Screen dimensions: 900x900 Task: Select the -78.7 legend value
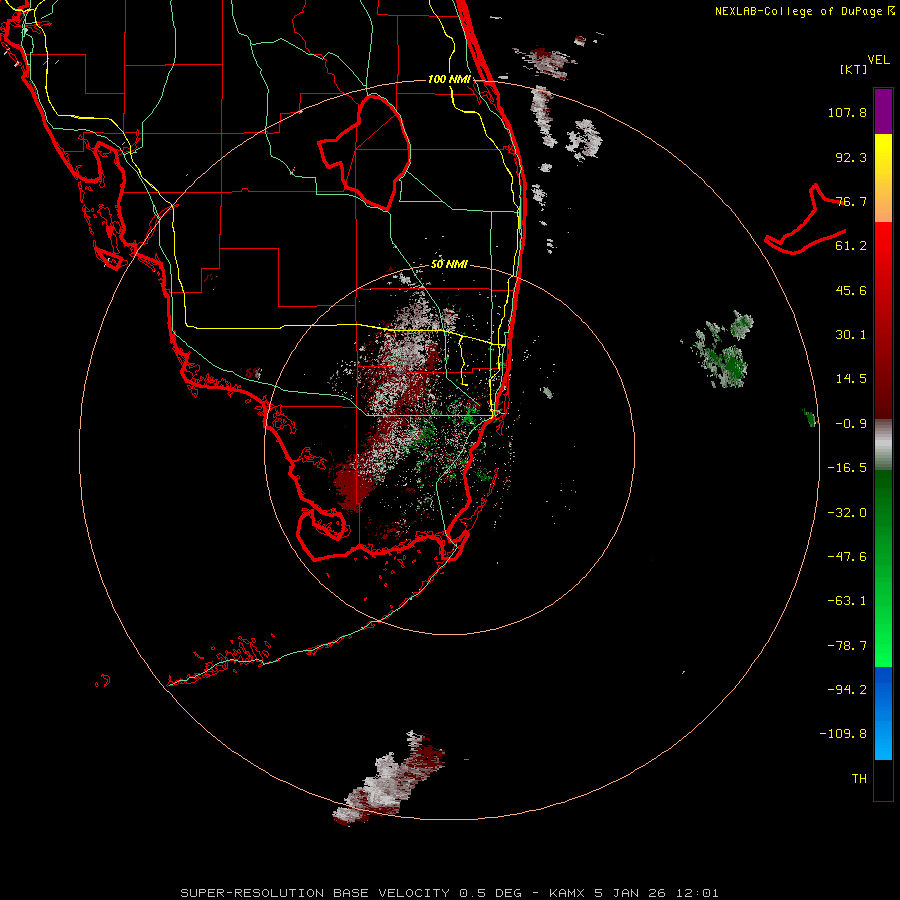point(847,646)
